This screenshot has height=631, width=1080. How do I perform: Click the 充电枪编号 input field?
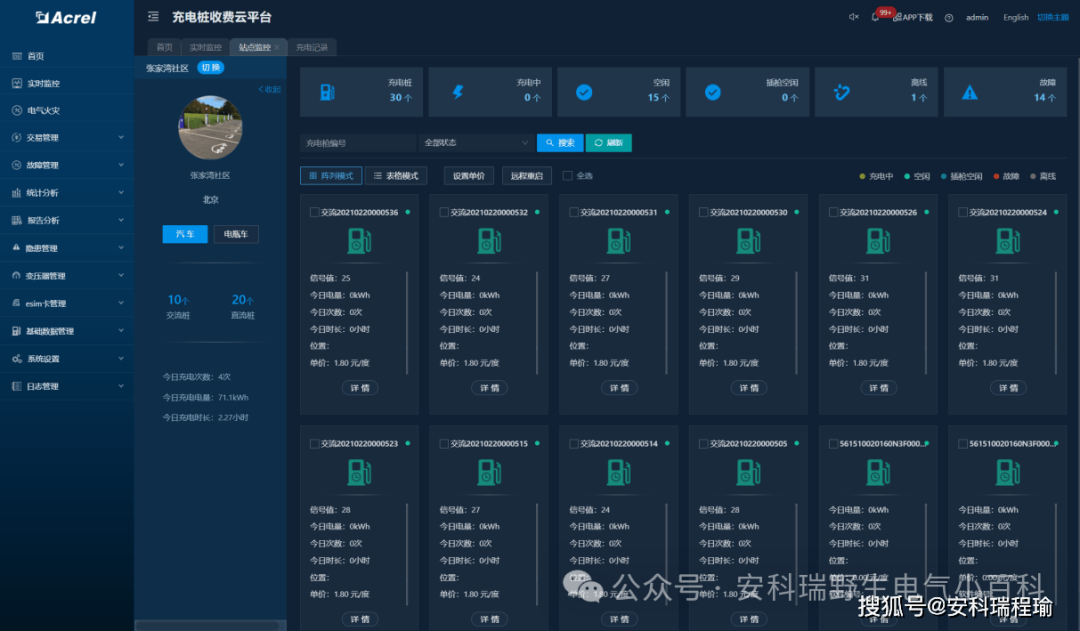point(358,143)
